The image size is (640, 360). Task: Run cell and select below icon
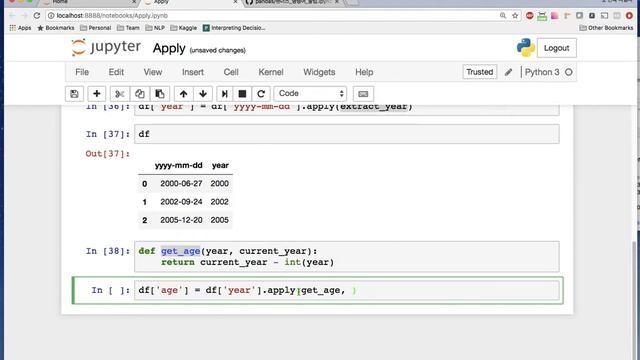(x=224, y=94)
